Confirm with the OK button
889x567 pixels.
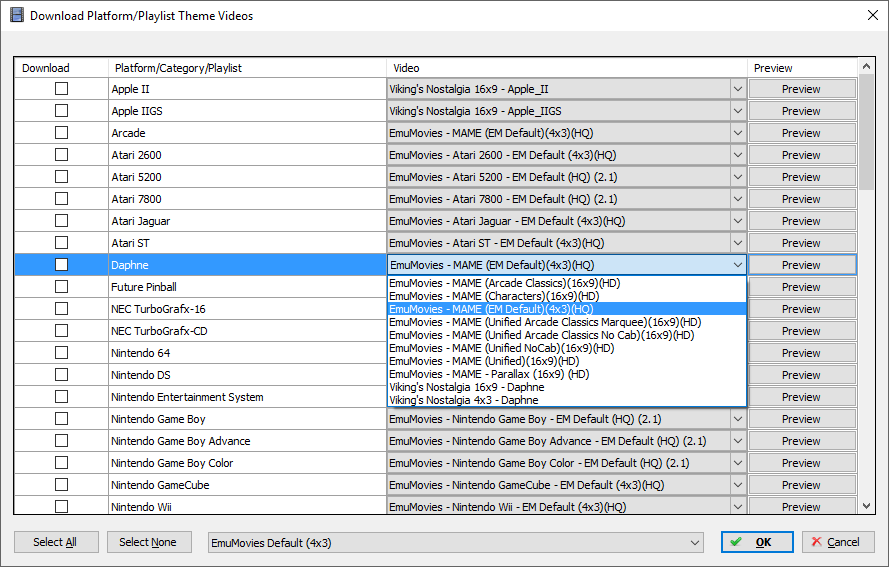[x=757, y=542]
